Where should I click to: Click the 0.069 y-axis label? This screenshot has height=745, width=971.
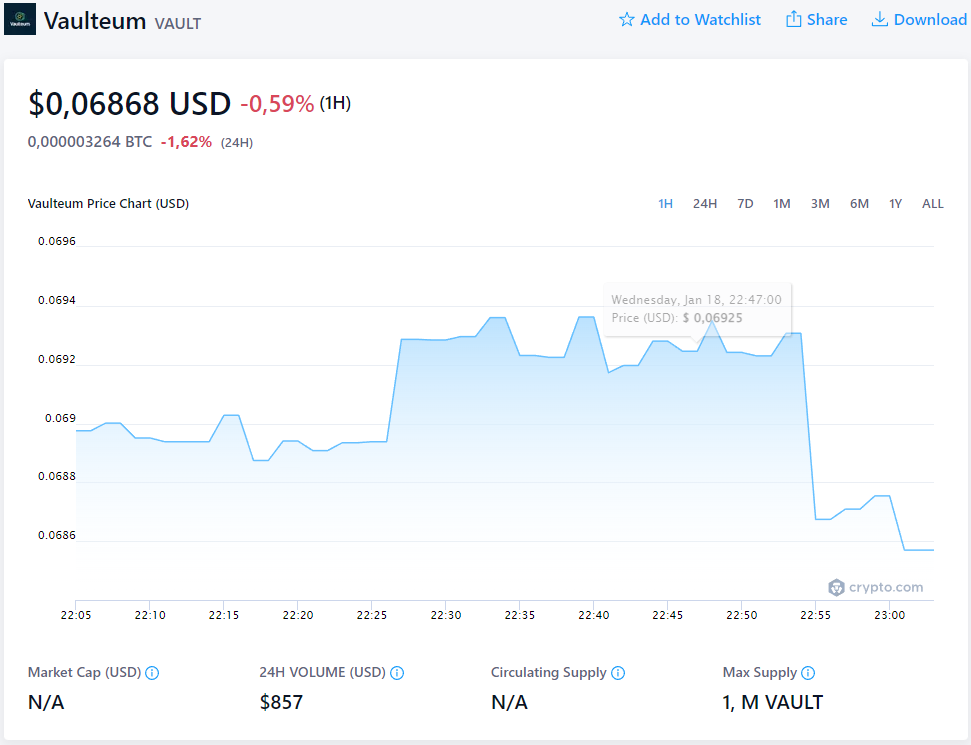point(61,419)
